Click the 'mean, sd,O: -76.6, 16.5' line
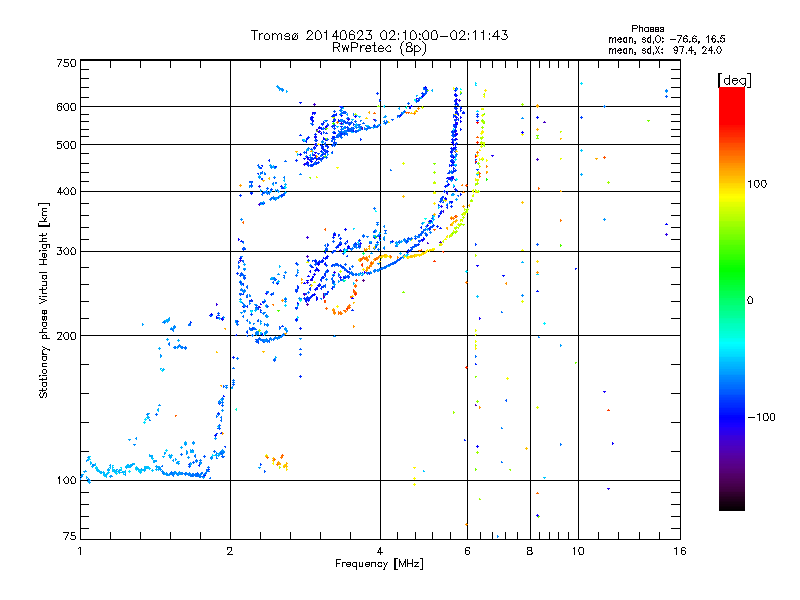Screen dimensions: 800x600 666,39
